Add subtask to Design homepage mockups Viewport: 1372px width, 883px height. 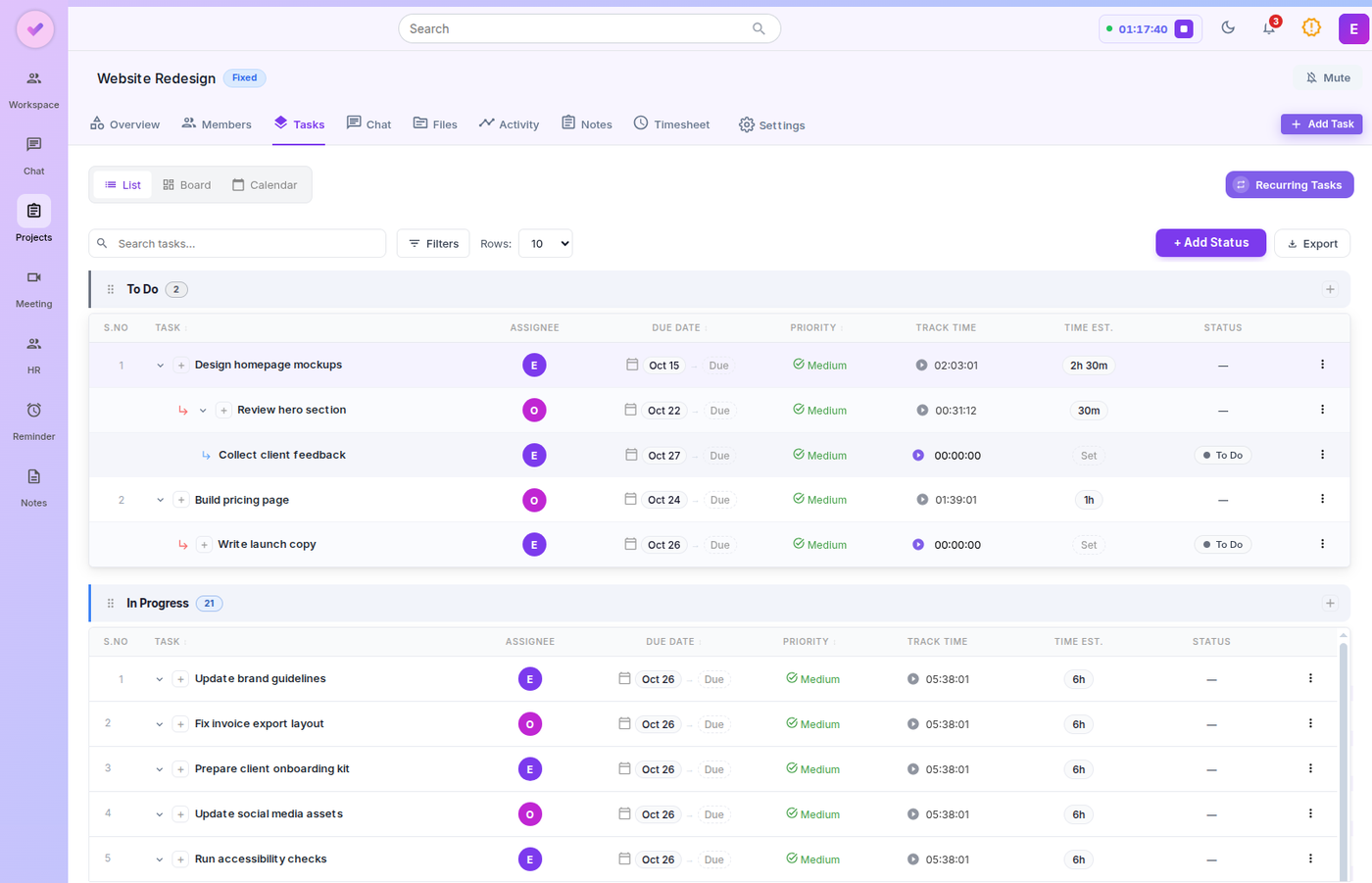coord(181,366)
